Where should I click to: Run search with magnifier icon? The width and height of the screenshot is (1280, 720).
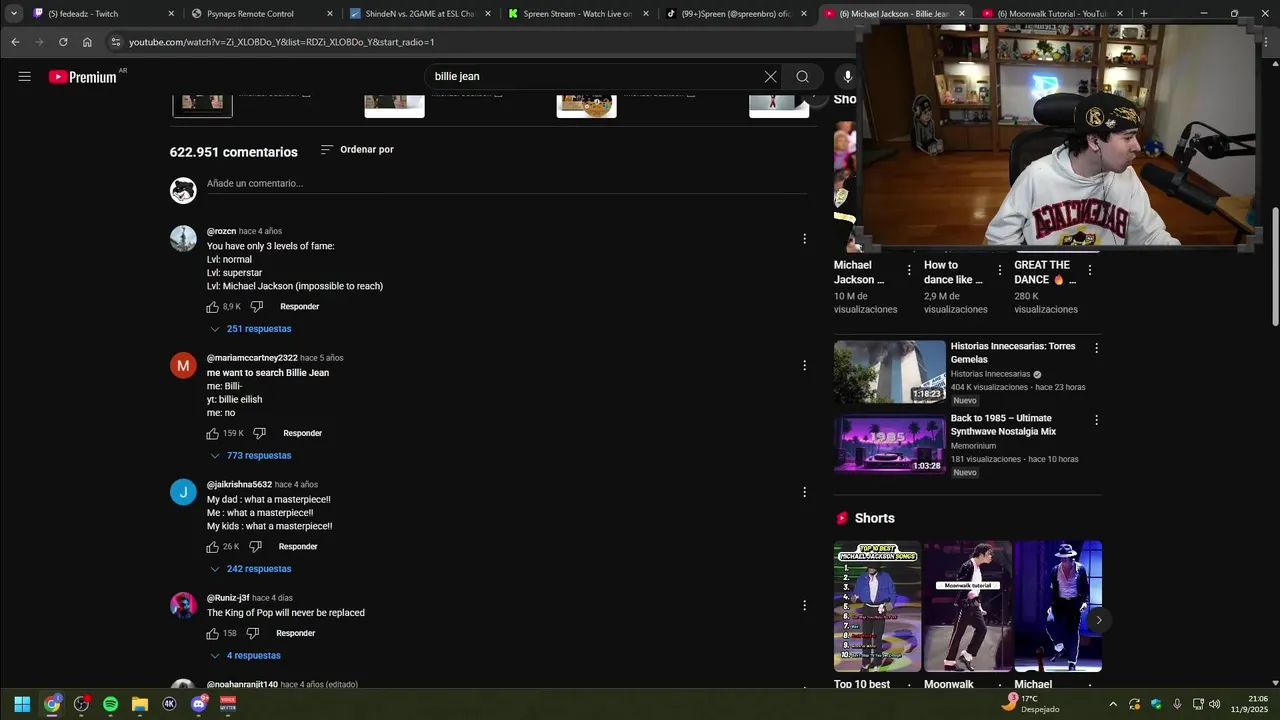[802, 76]
